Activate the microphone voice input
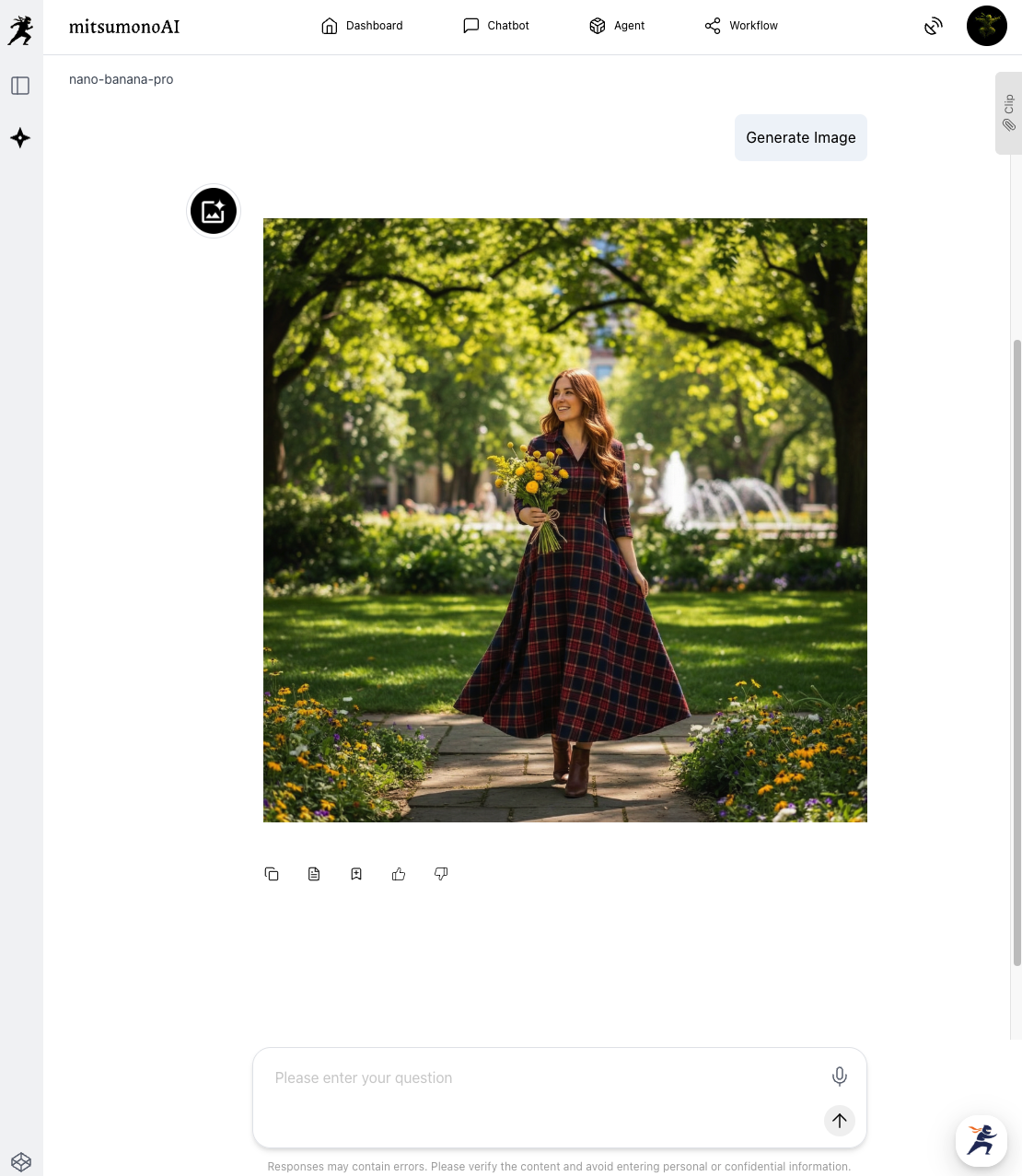Image resolution: width=1022 pixels, height=1176 pixels. pyautogui.click(x=839, y=1076)
